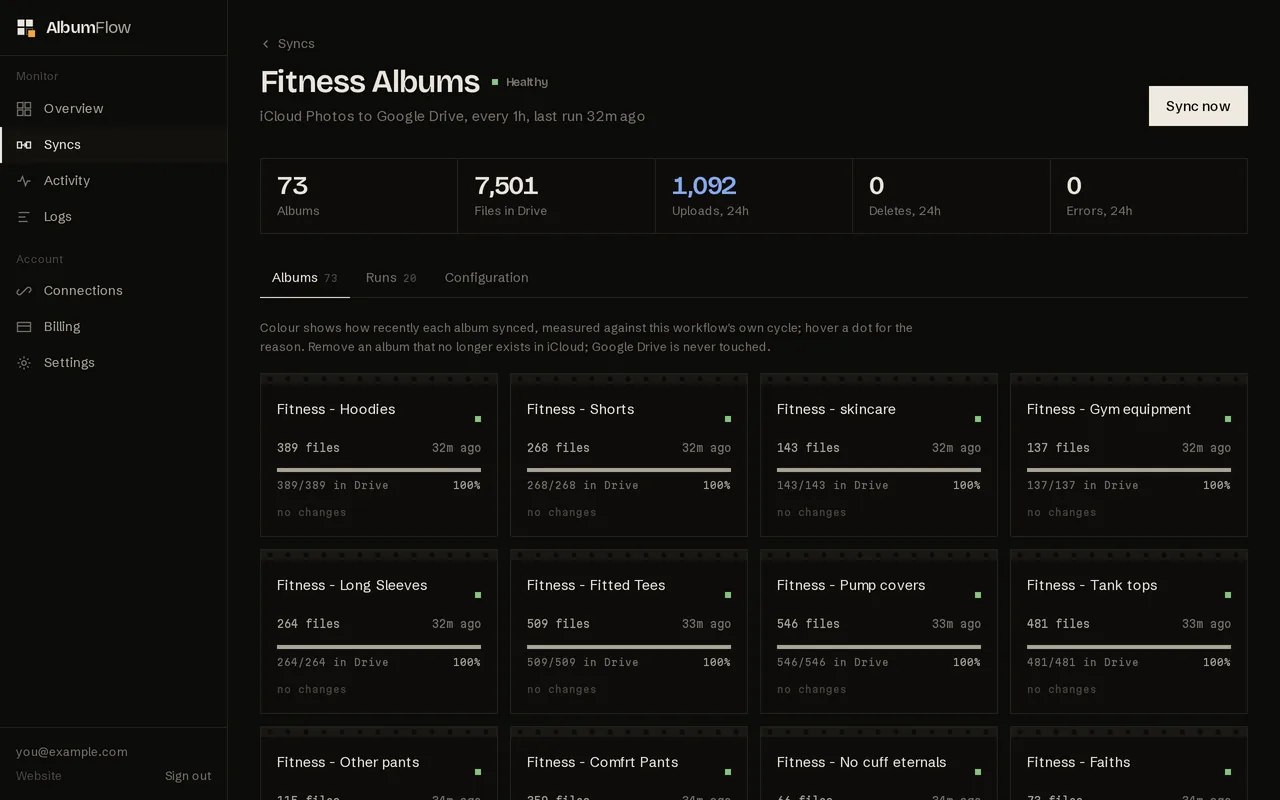Open the Fitness - No cuff eternals title
This screenshot has height=800, width=1280.
coord(862,762)
